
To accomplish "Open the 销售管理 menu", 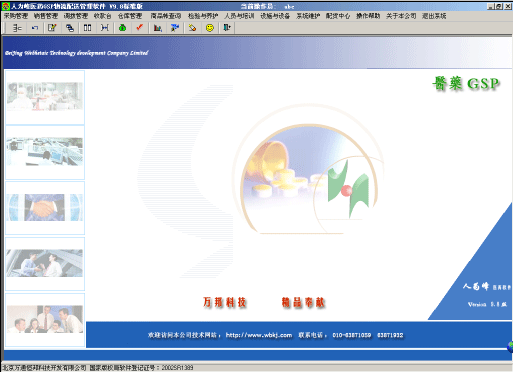I will tap(46, 16).
